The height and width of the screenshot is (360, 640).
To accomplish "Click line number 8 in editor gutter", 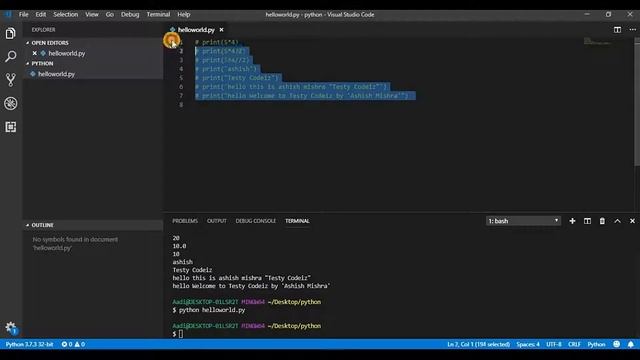I will coord(181,104).
